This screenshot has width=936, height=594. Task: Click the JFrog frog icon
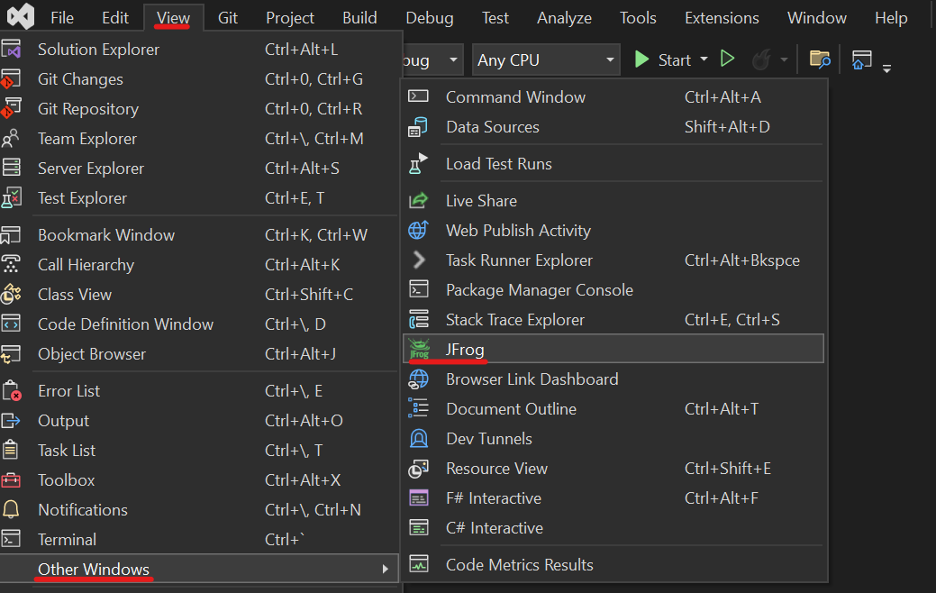point(419,349)
